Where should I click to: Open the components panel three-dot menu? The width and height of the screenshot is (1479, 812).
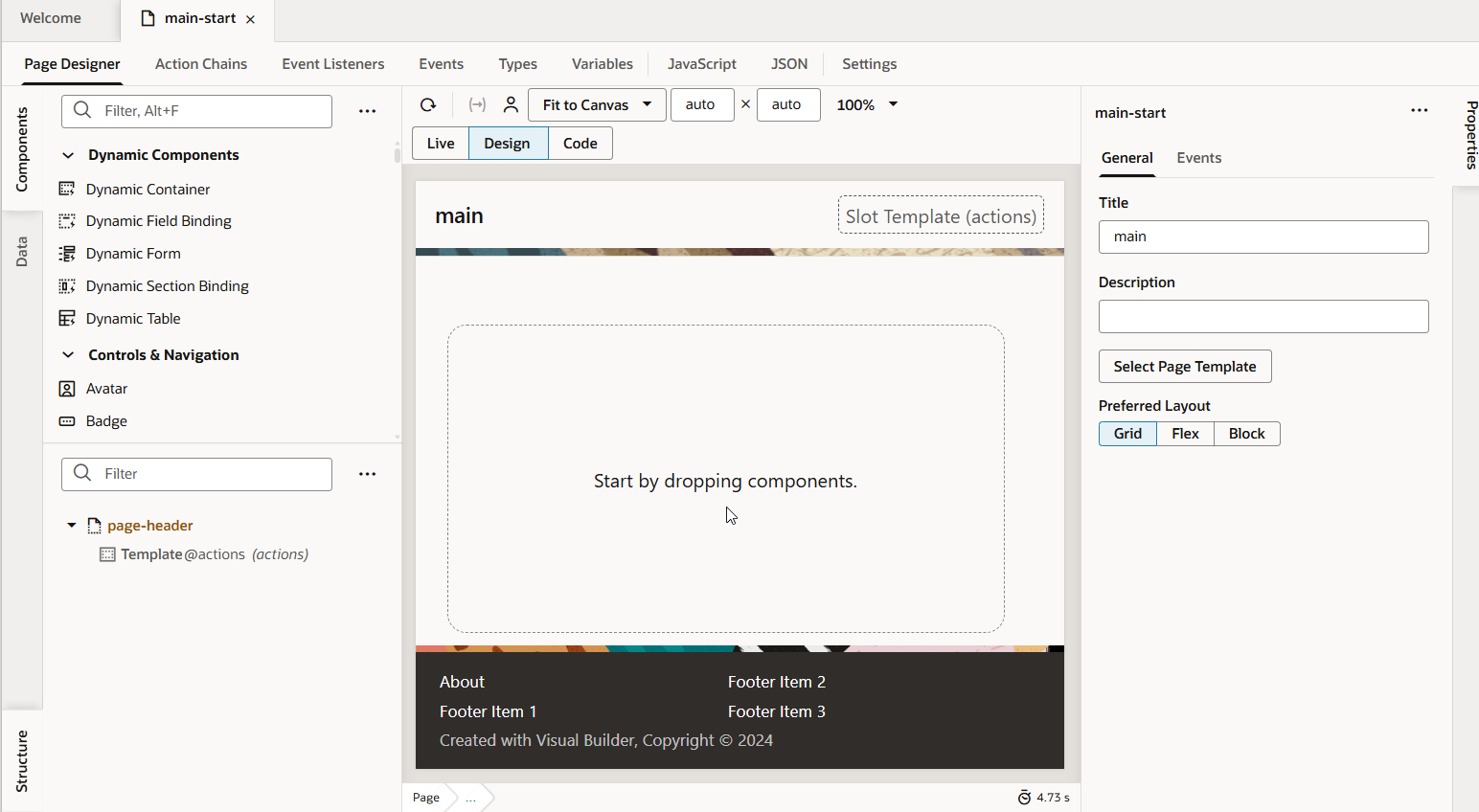click(x=367, y=111)
